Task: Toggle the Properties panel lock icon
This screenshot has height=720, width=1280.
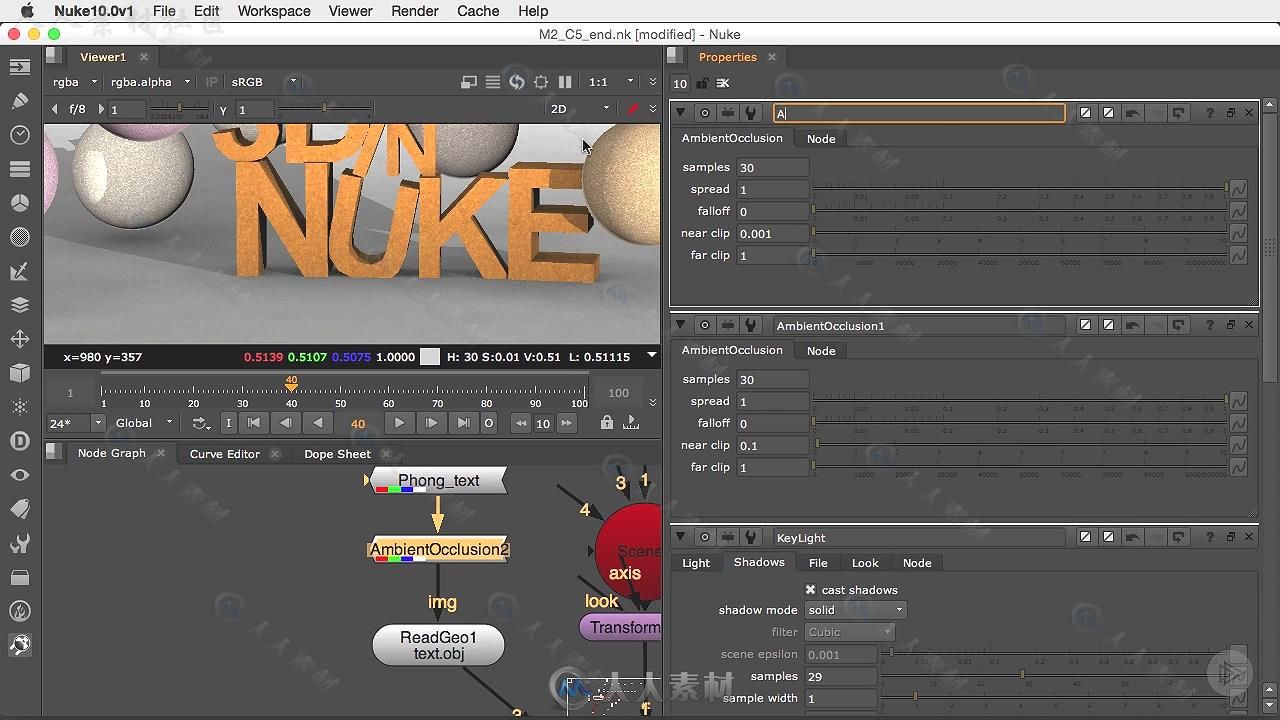Action: [x=703, y=83]
